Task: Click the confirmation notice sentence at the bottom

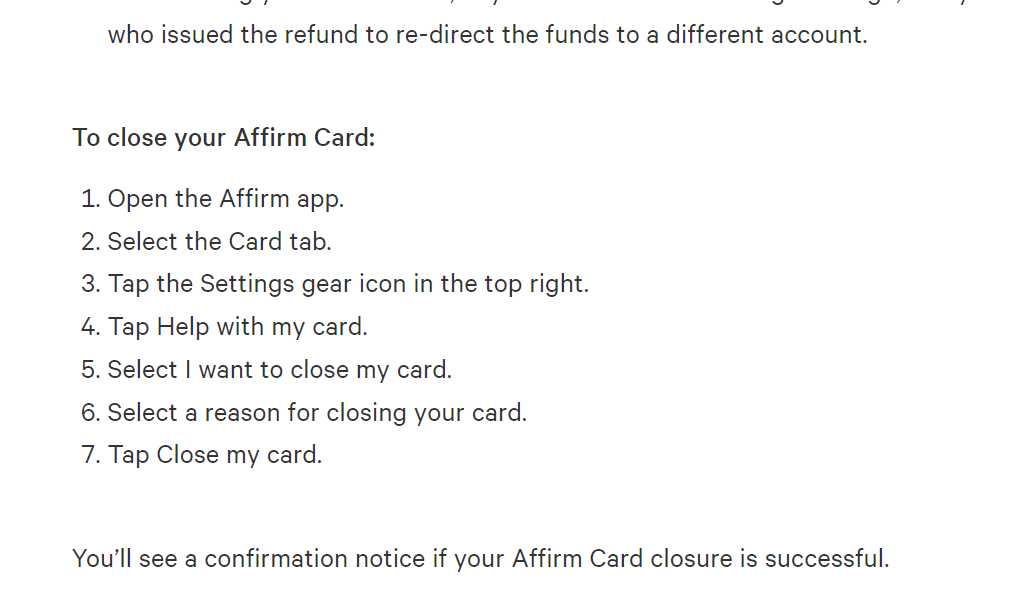Action: point(481,559)
